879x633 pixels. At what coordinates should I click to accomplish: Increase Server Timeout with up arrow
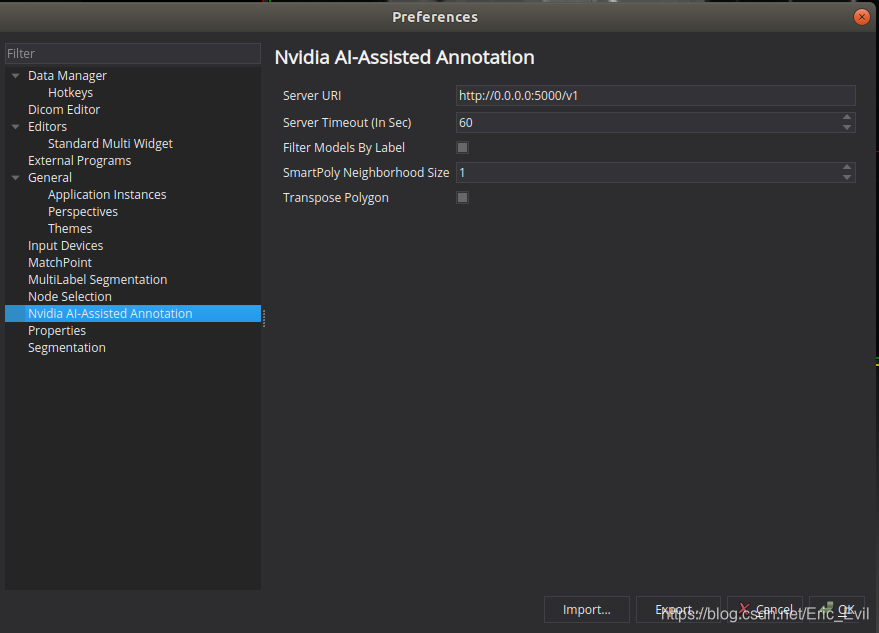click(x=847, y=118)
